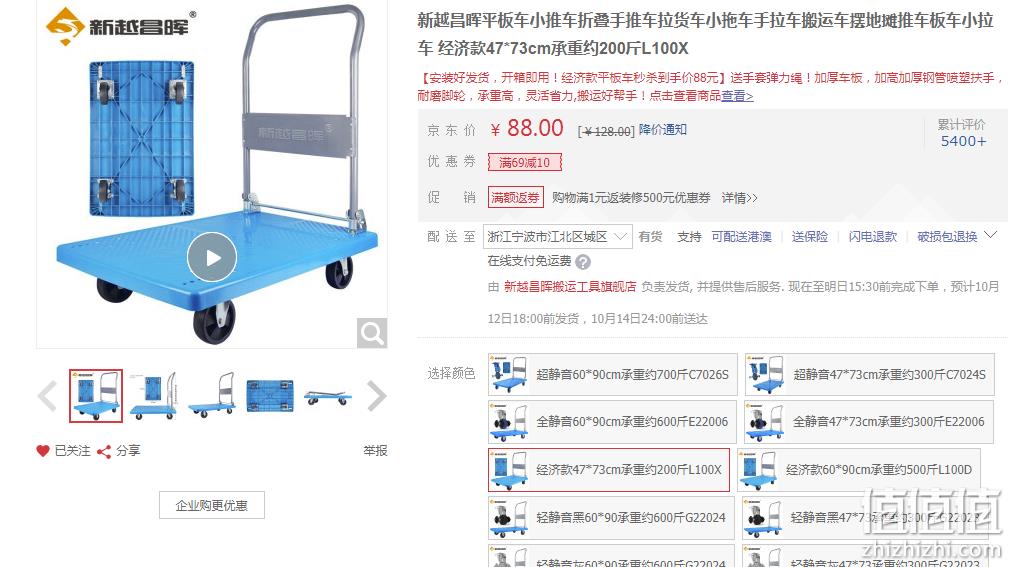This screenshot has width=1011, height=567.
Task: Select 经济款47*73cm承重约200斤L100X option
Action: (x=609, y=470)
